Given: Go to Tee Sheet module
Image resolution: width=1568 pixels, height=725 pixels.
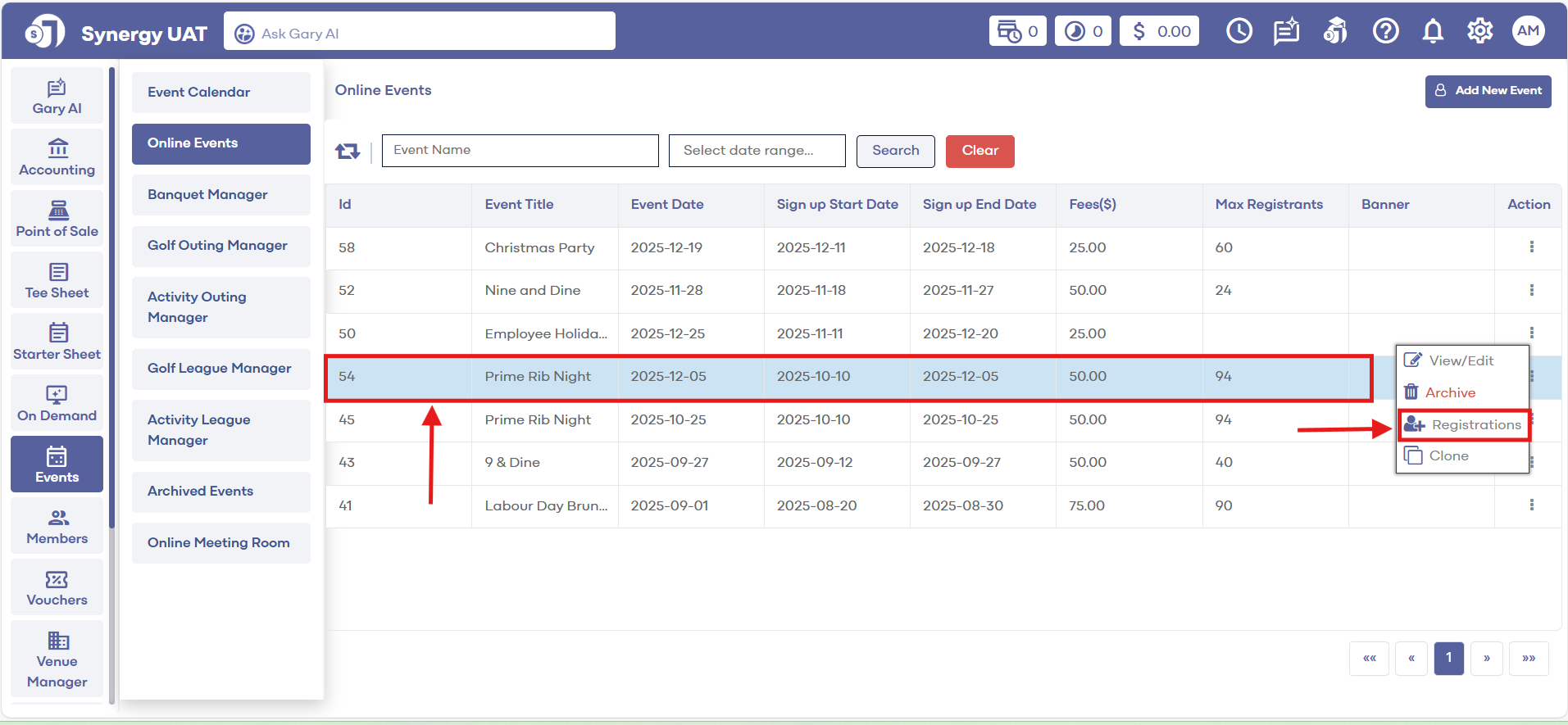Looking at the screenshot, I should (x=57, y=281).
